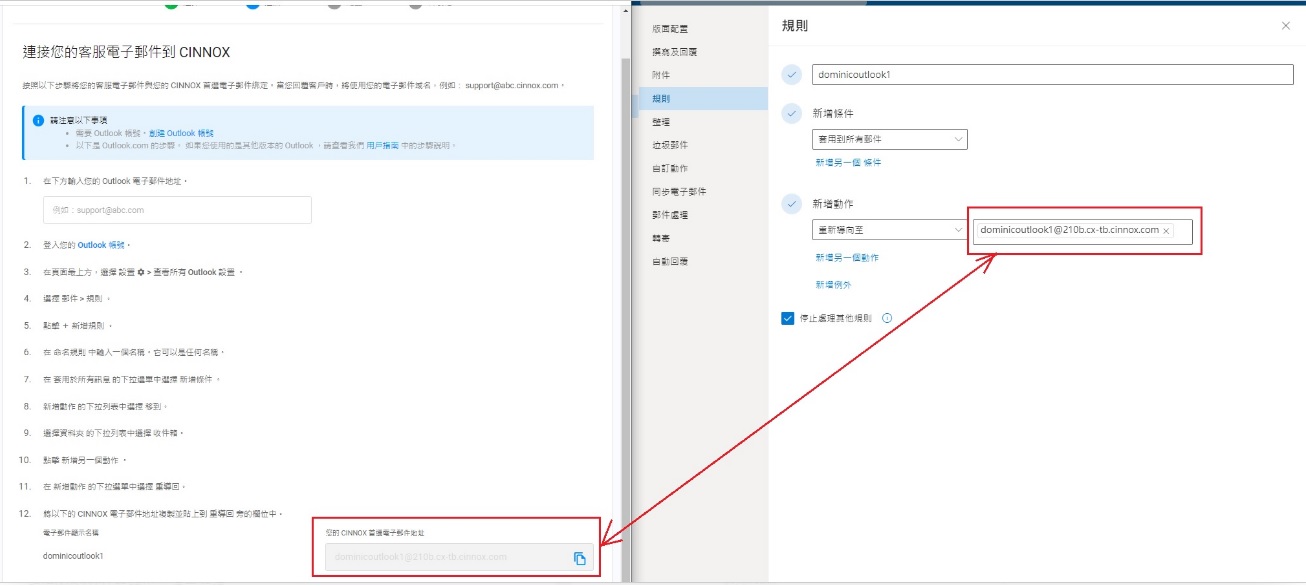1306x586 pixels.
Task: Go to 垃圾郵件 settings
Action: point(670,145)
